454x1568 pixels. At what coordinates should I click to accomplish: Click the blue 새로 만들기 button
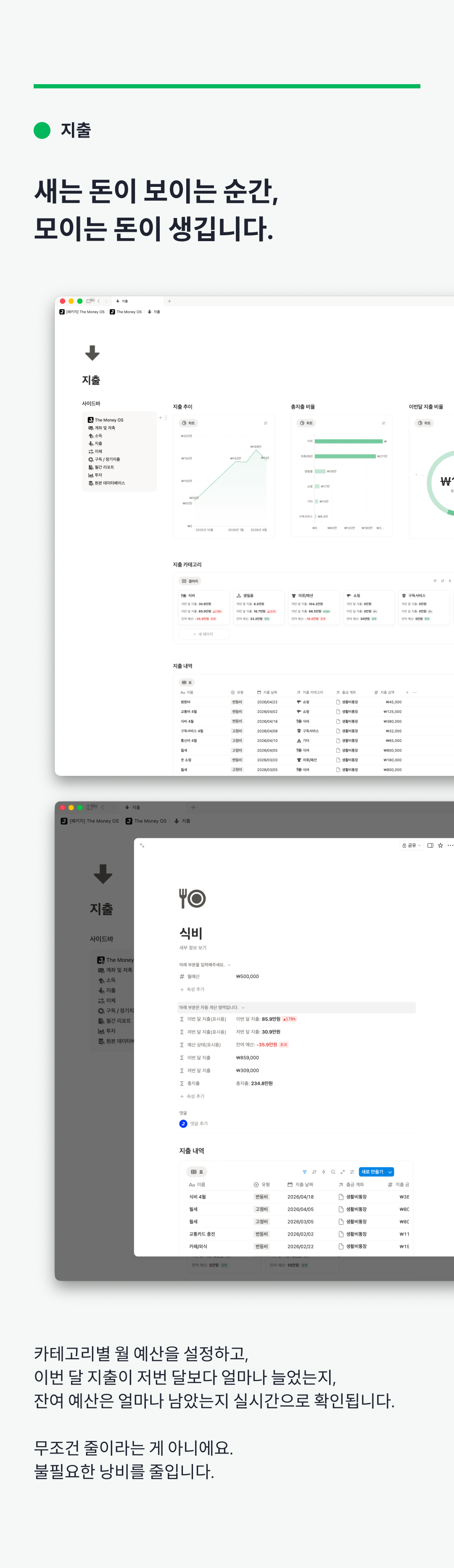click(x=372, y=1172)
